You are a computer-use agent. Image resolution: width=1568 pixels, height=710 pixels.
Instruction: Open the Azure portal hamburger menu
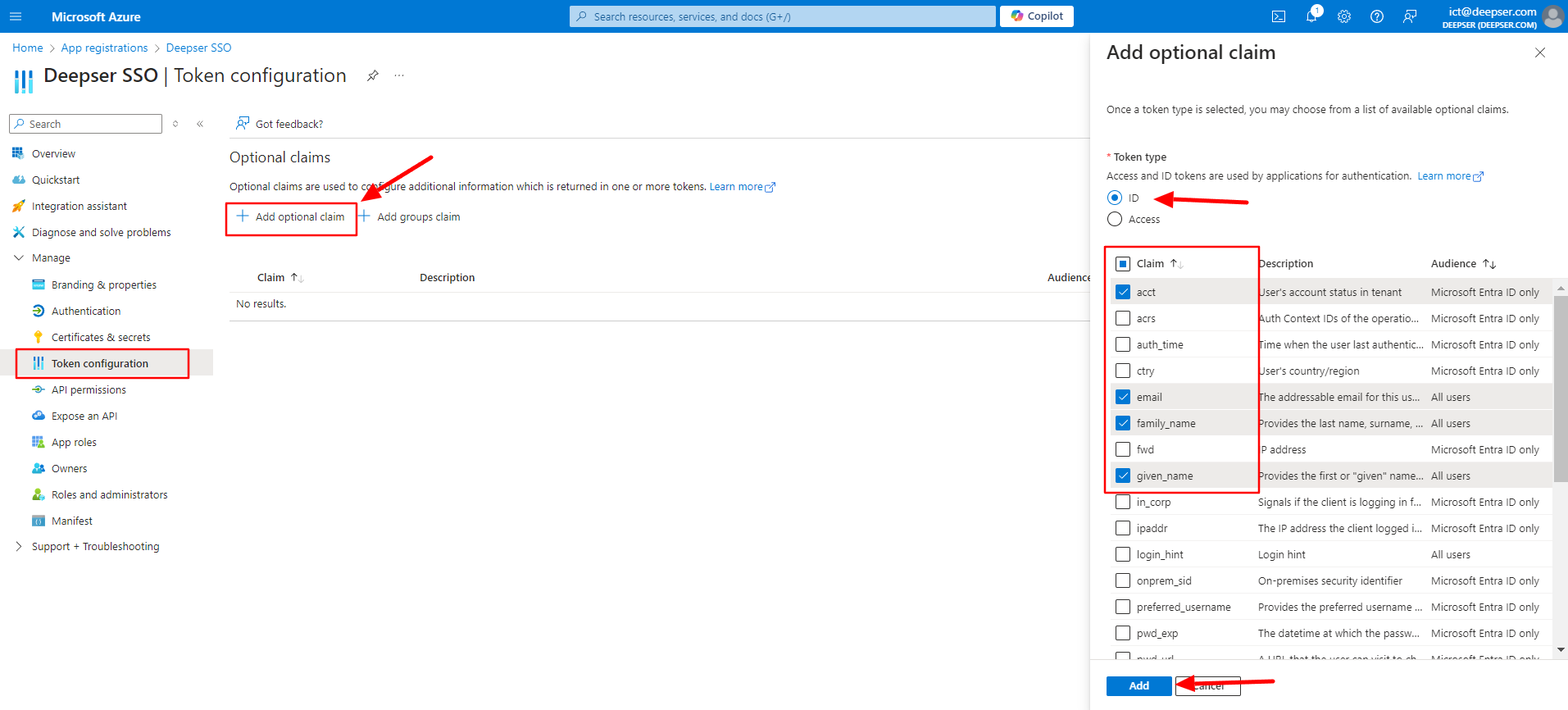pos(16,16)
